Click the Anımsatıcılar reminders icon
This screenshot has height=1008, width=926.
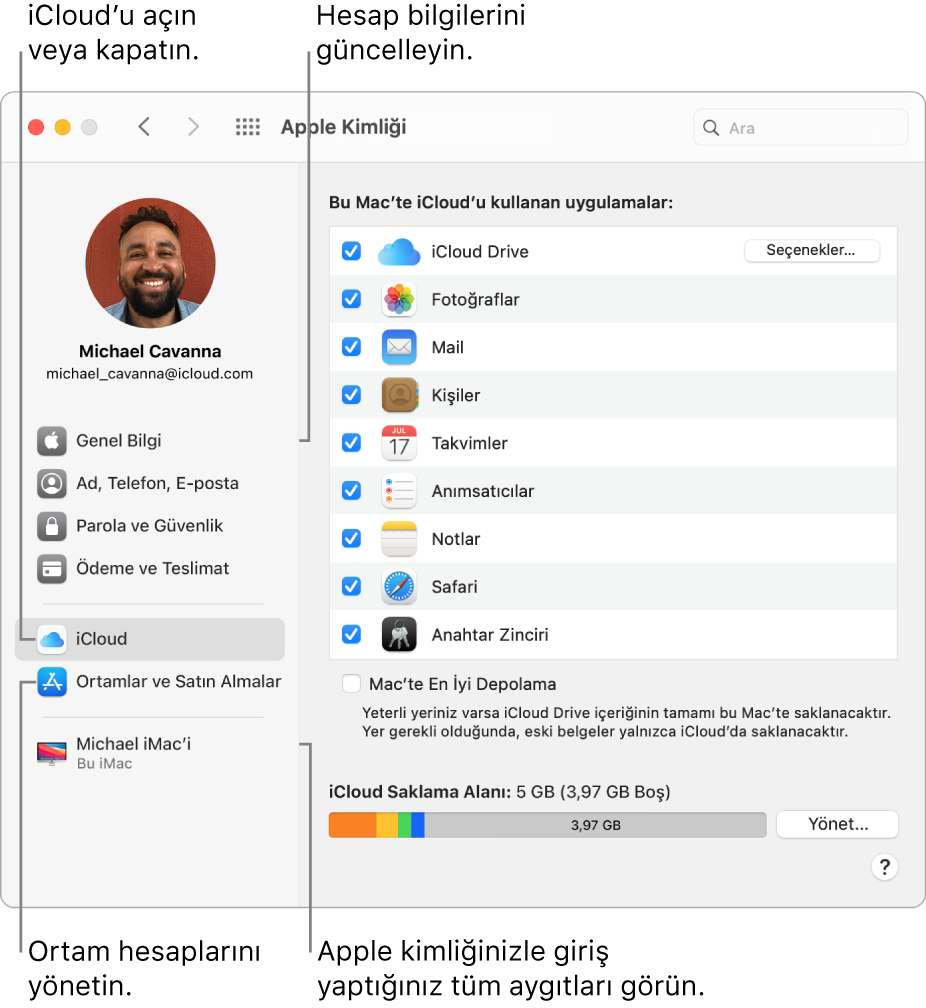[399, 490]
